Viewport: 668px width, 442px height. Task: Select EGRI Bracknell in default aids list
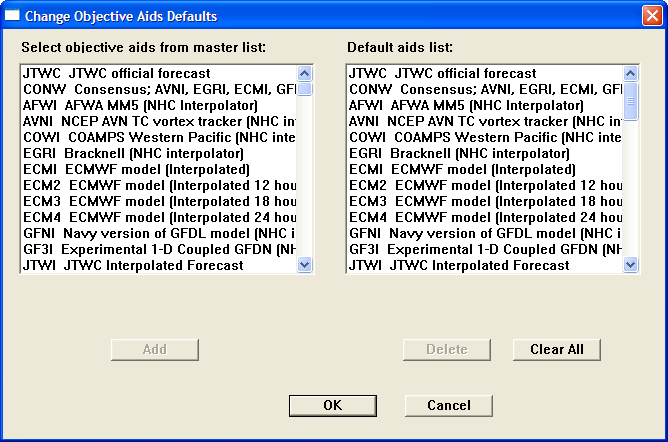point(485,153)
